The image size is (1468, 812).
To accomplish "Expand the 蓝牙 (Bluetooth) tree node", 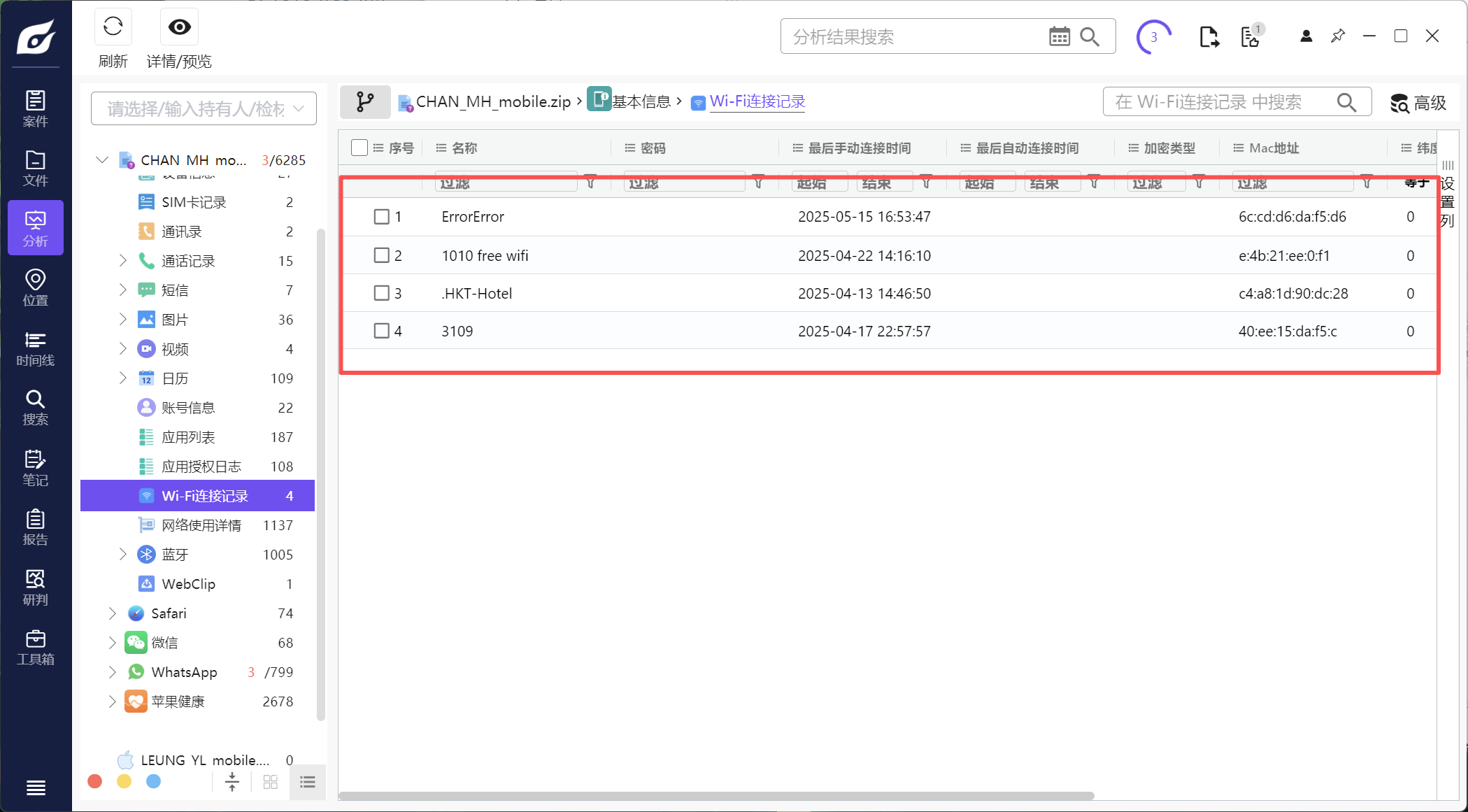I will (x=123, y=555).
